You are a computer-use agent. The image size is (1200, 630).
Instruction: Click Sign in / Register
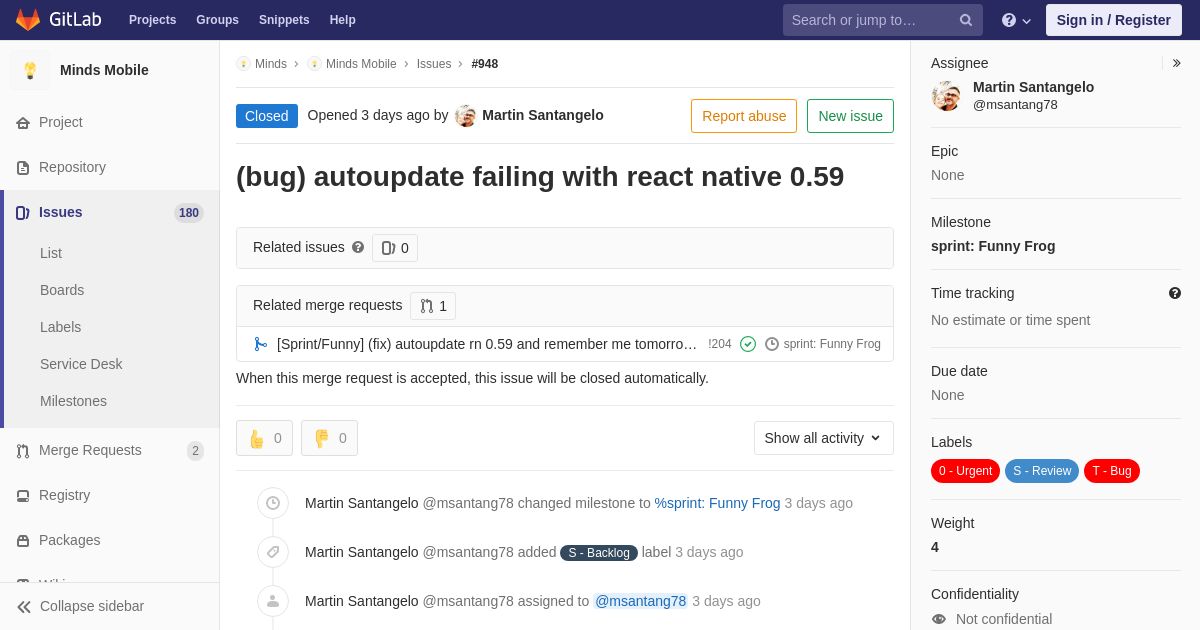[1113, 20]
